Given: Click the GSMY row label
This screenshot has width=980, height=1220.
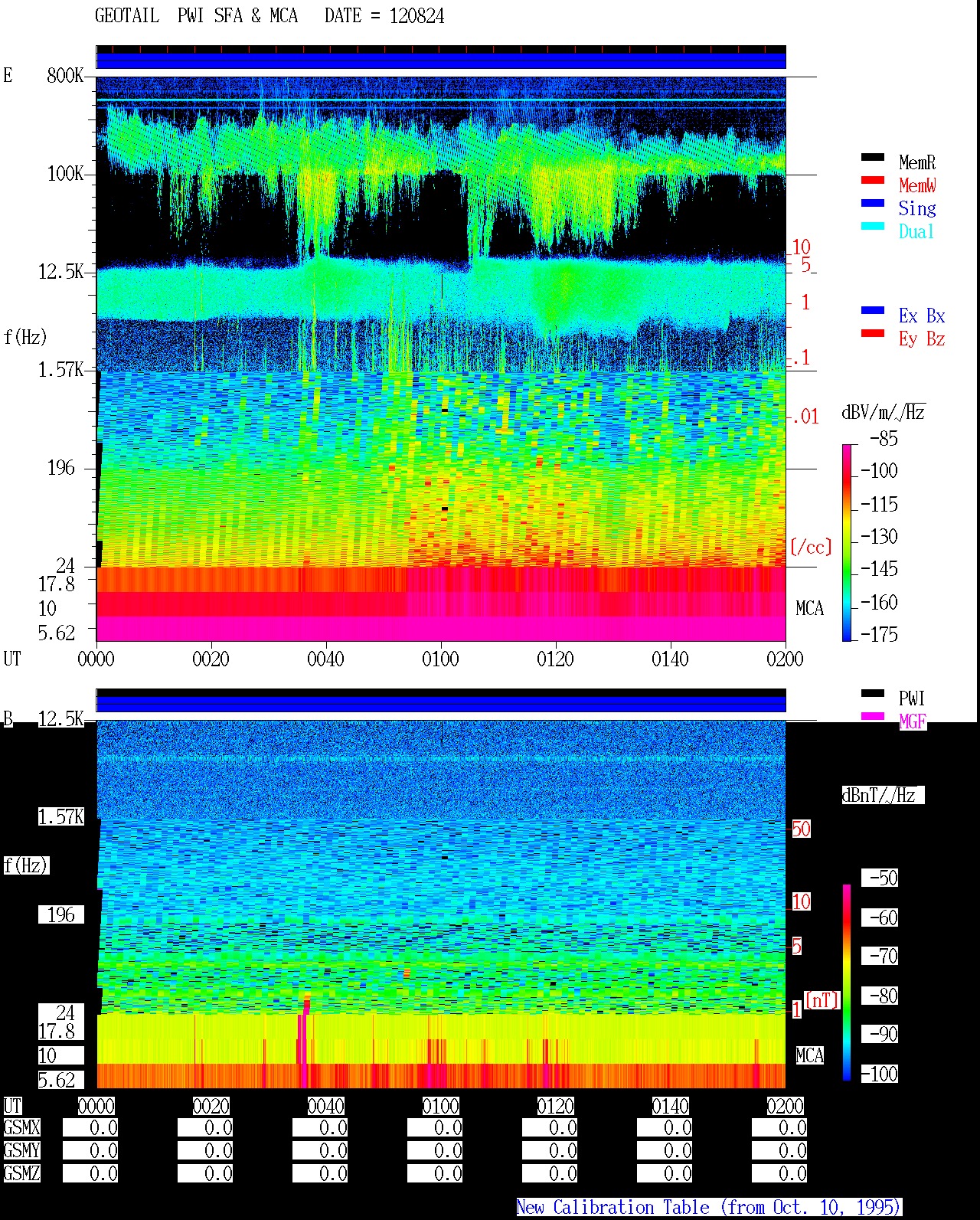Looking at the screenshot, I should (21, 1150).
